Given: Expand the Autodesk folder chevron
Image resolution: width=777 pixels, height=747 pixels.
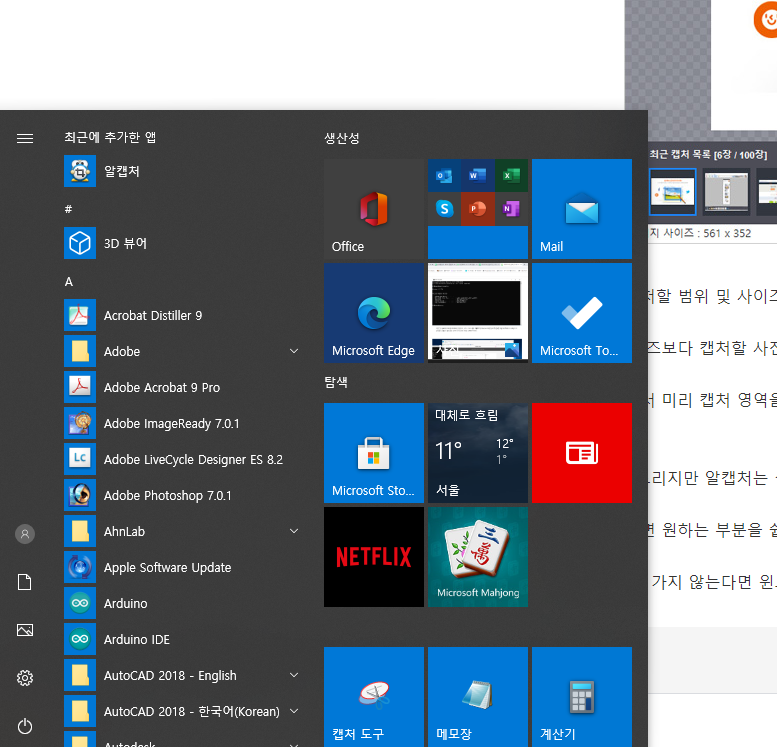Looking at the screenshot, I should click(294, 744).
